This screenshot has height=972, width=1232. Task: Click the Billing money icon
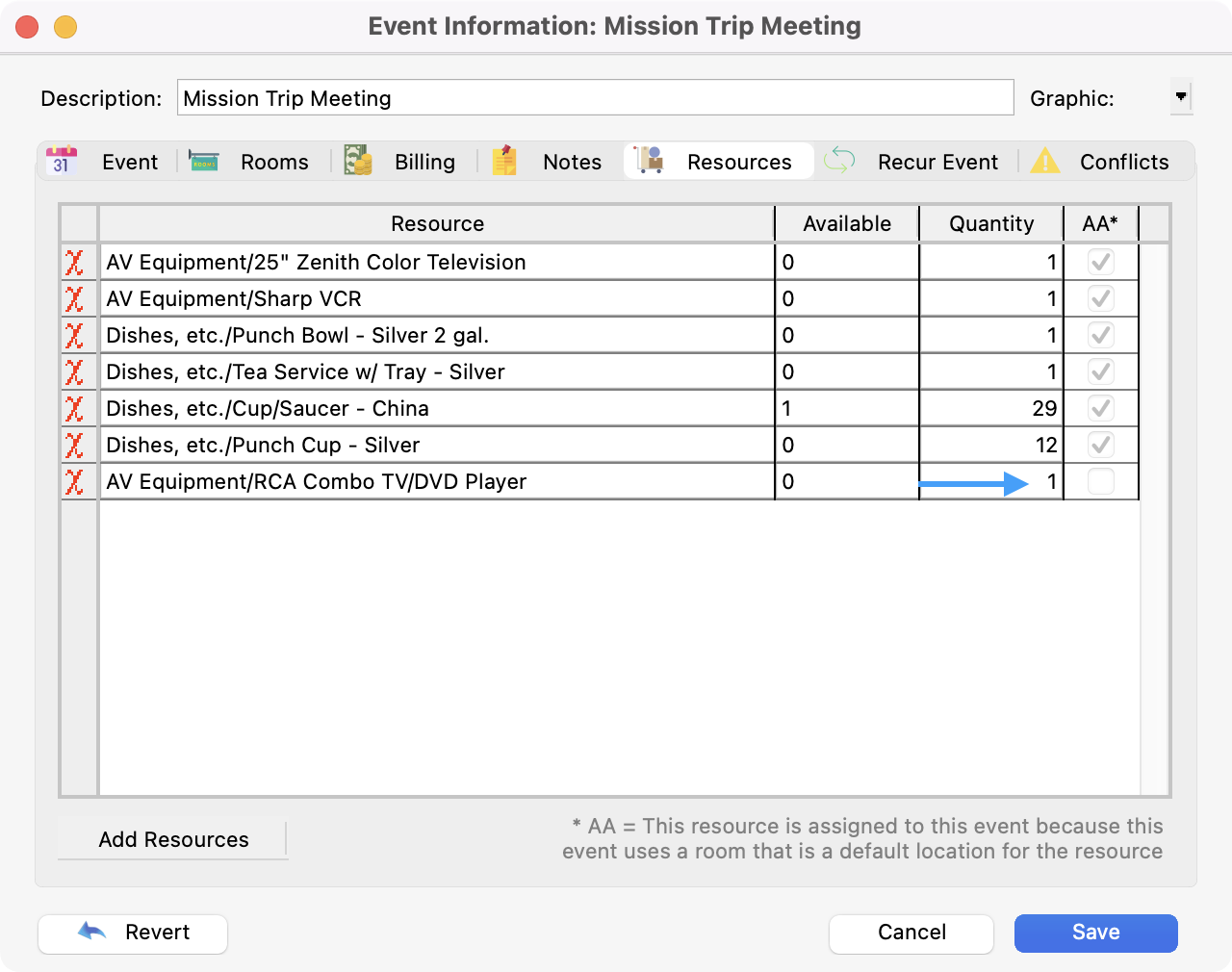pyautogui.click(x=358, y=161)
